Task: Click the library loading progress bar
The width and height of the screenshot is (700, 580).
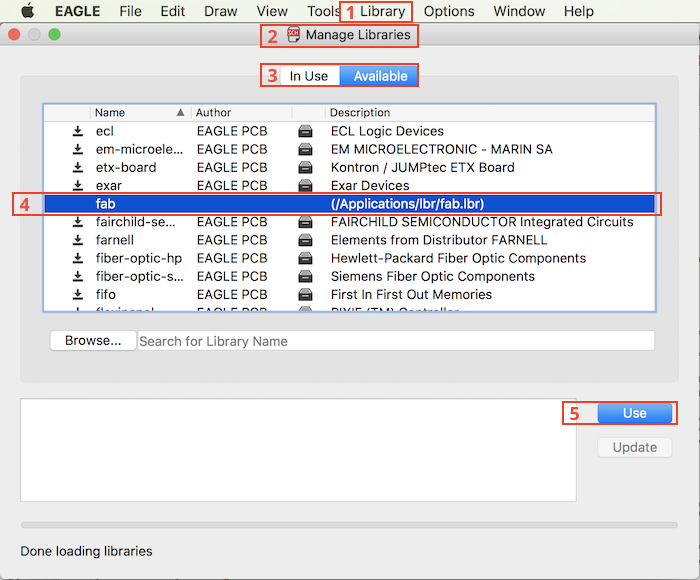Action: point(350,525)
